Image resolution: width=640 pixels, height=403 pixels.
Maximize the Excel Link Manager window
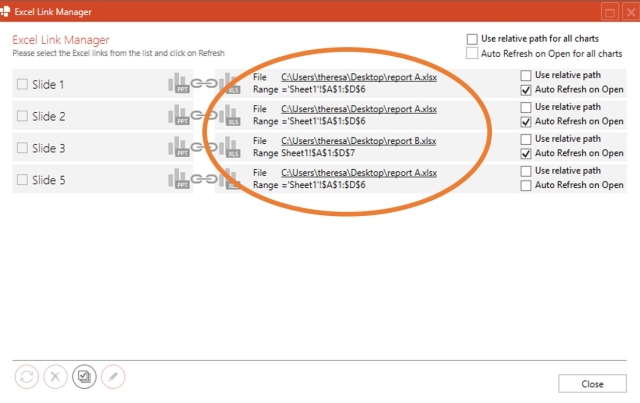[609, 12]
